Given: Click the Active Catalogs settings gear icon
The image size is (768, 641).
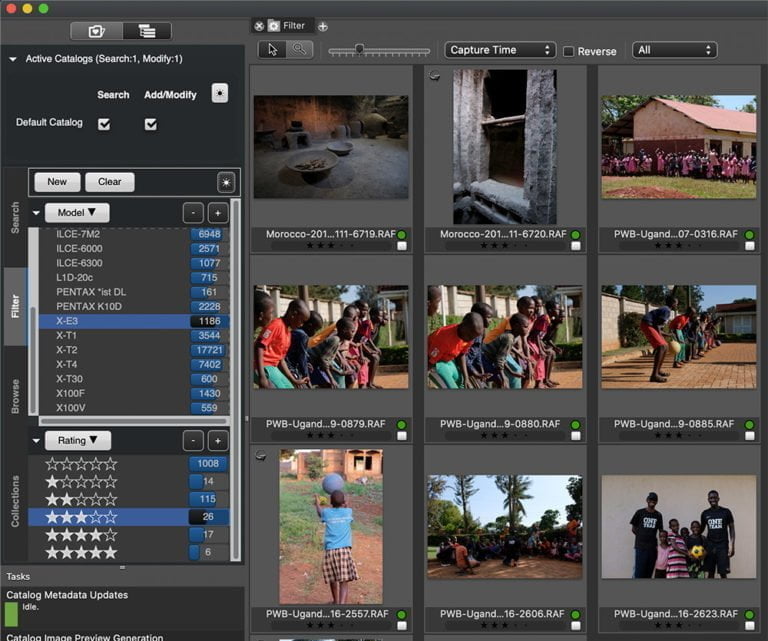Looking at the screenshot, I should pyautogui.click(x=220, y=93).
